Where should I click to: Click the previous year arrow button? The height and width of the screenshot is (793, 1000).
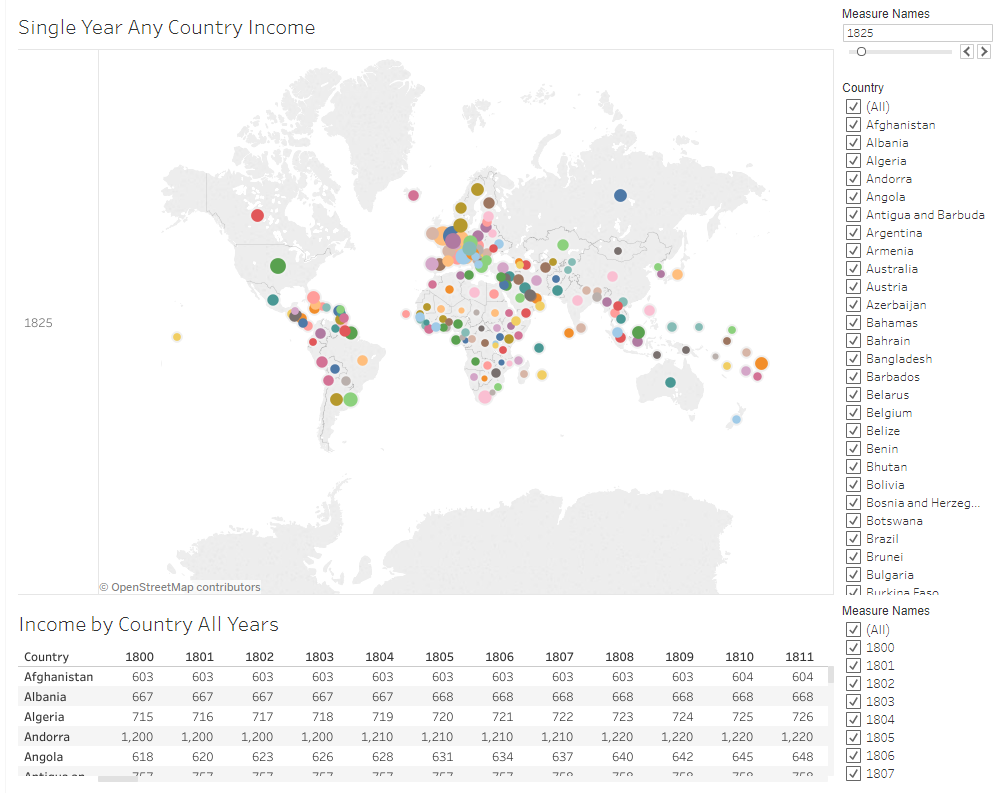967,51
